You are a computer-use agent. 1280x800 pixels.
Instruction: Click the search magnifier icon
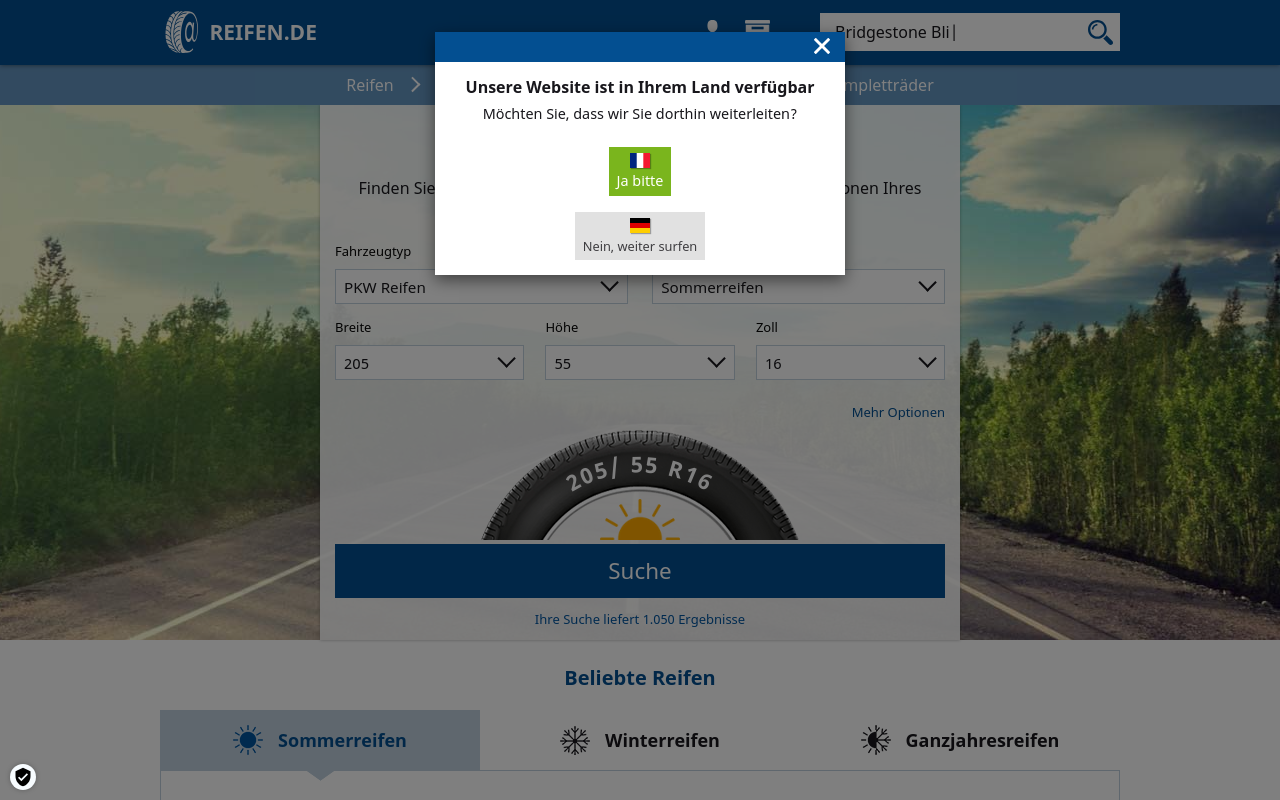pos(1099,31)
